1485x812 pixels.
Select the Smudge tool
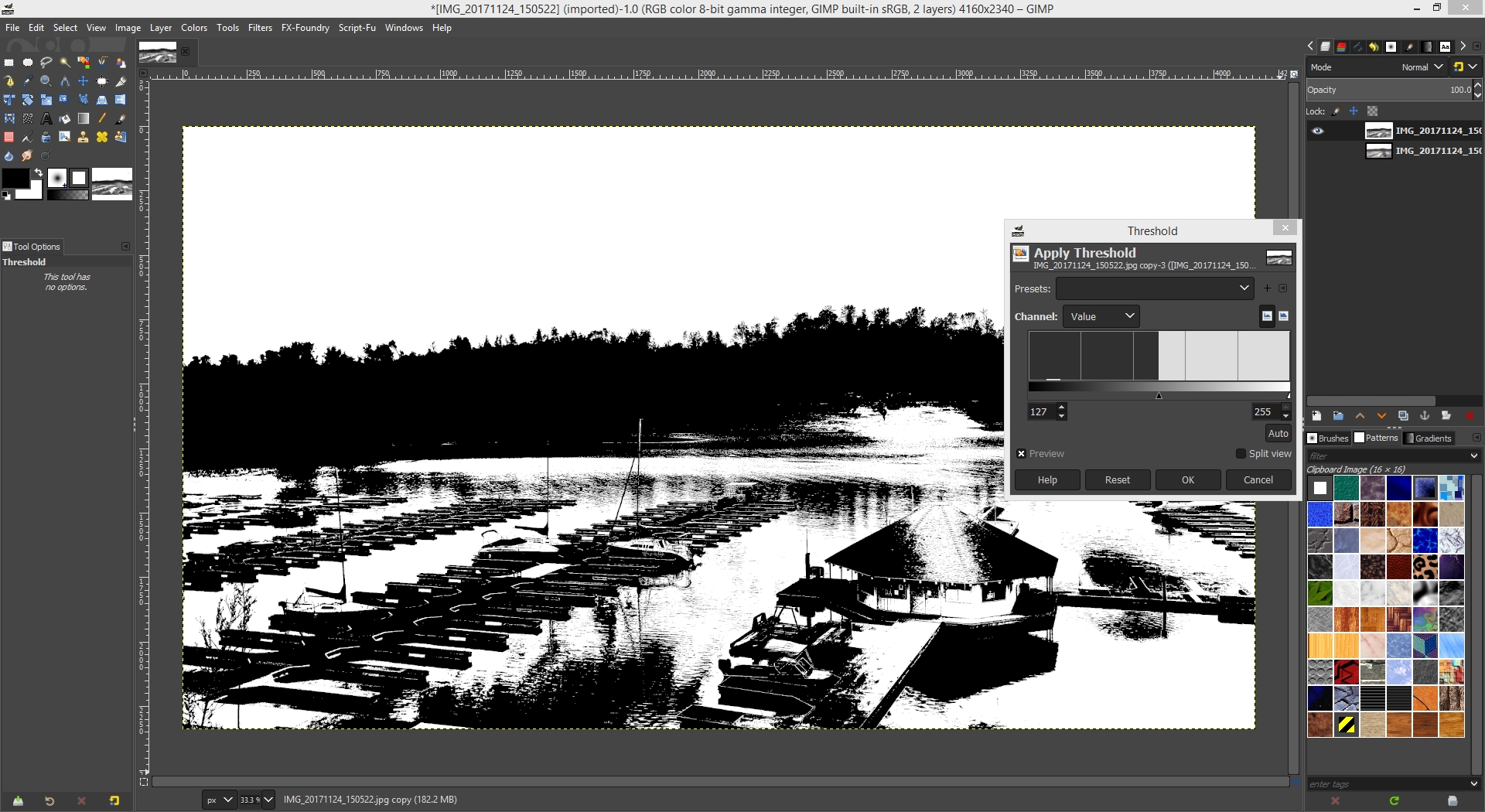pos(28,155)
